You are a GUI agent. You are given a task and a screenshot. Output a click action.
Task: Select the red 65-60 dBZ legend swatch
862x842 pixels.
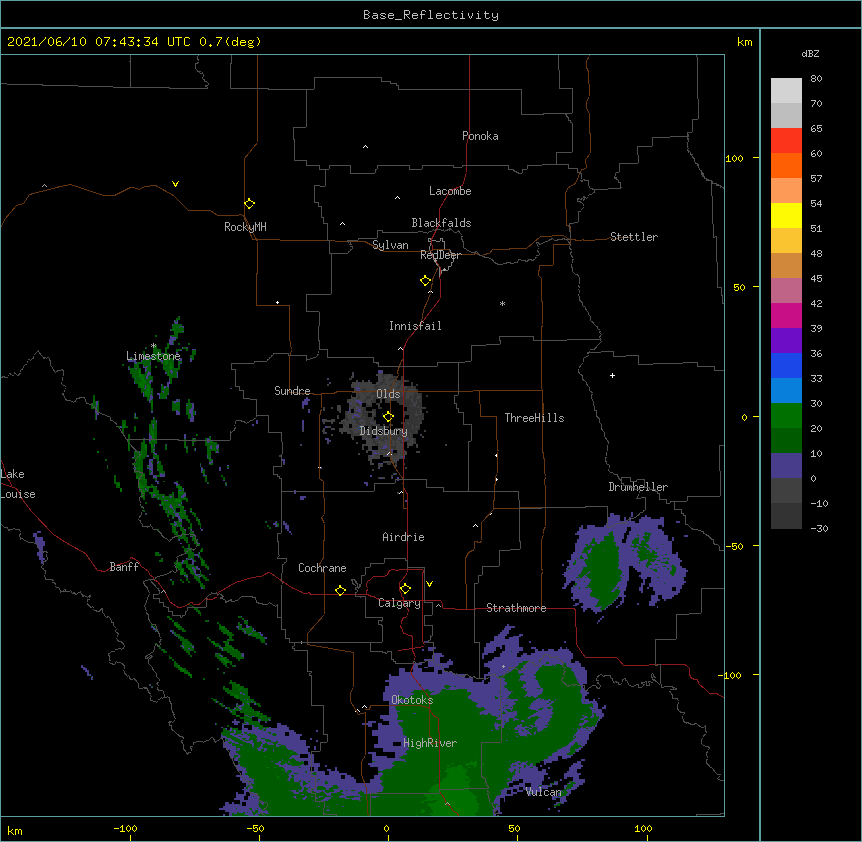(x=786, y=141)
